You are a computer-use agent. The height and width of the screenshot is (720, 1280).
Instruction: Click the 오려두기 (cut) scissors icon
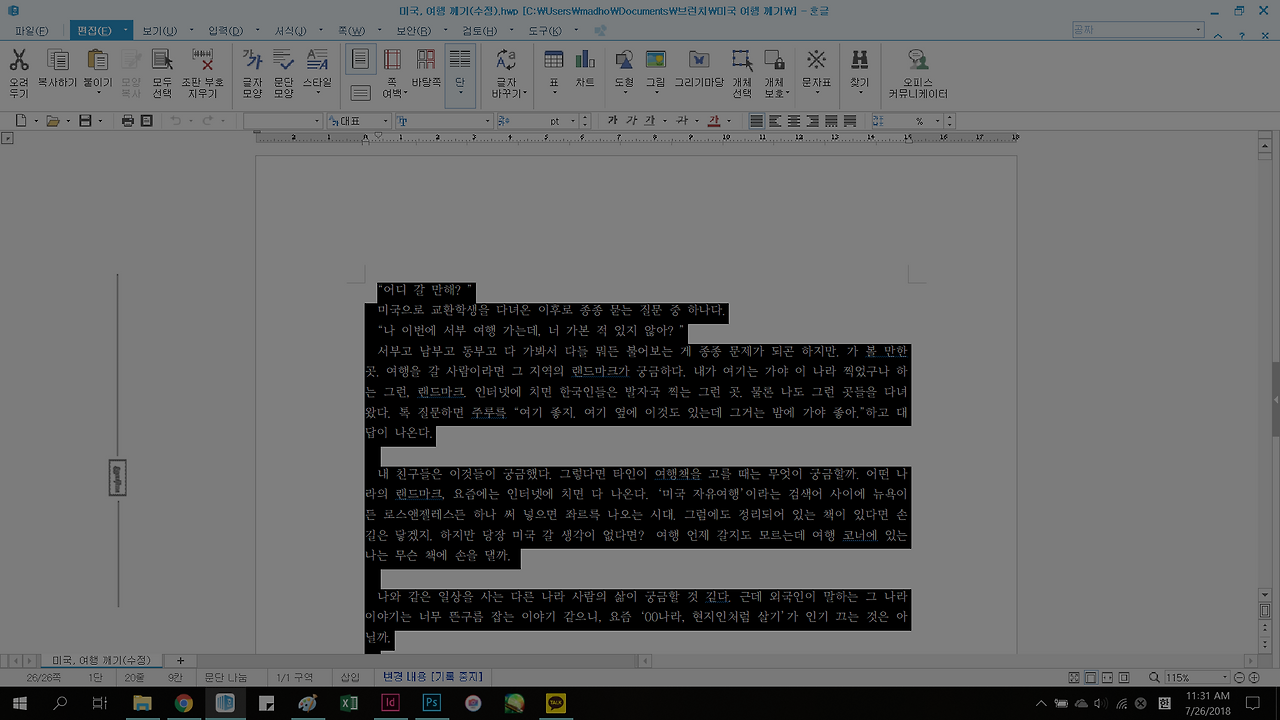click(x=19, y=60)
